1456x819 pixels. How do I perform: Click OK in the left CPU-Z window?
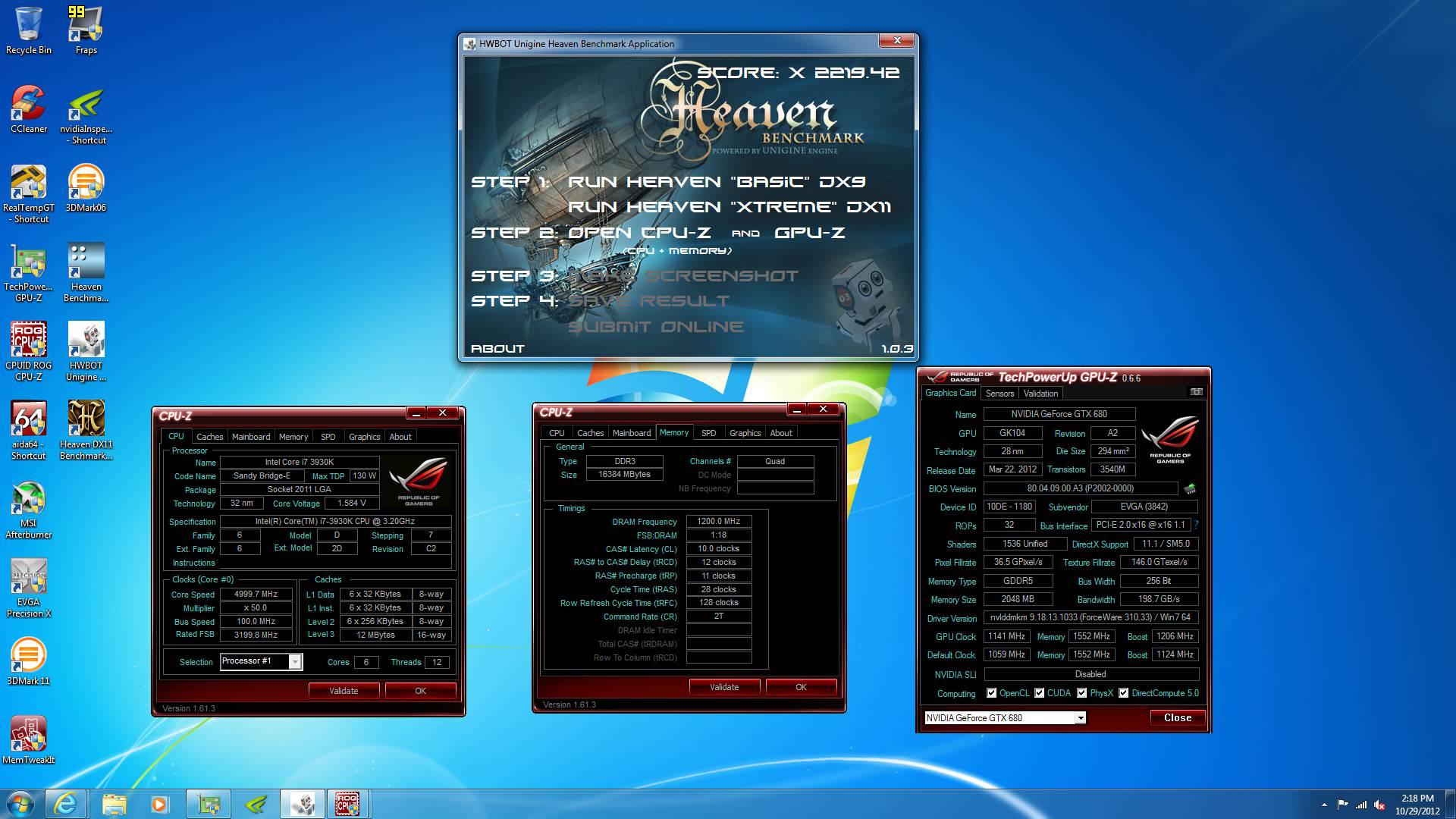pyautogui.click(x=420, y=691)
